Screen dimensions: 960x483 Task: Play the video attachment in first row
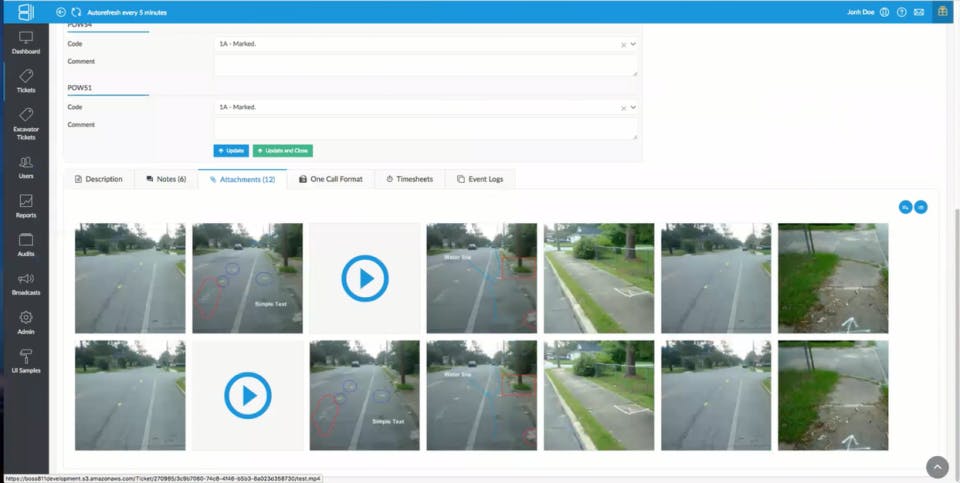click(x=365, y=279)
